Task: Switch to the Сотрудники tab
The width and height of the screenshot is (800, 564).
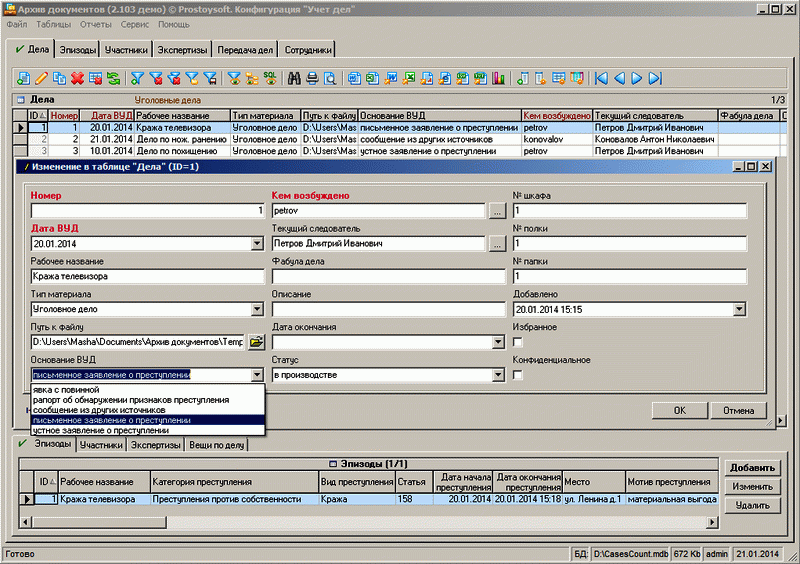Action: pyautogui.click(x=308, y=49)
